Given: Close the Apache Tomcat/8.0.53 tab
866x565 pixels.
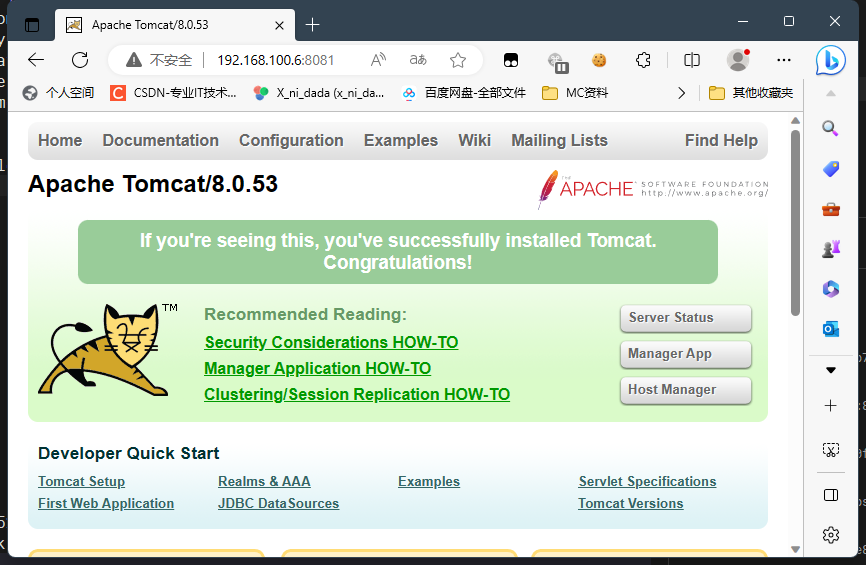Looking at the screenshot, I should (x=279, y=25).
